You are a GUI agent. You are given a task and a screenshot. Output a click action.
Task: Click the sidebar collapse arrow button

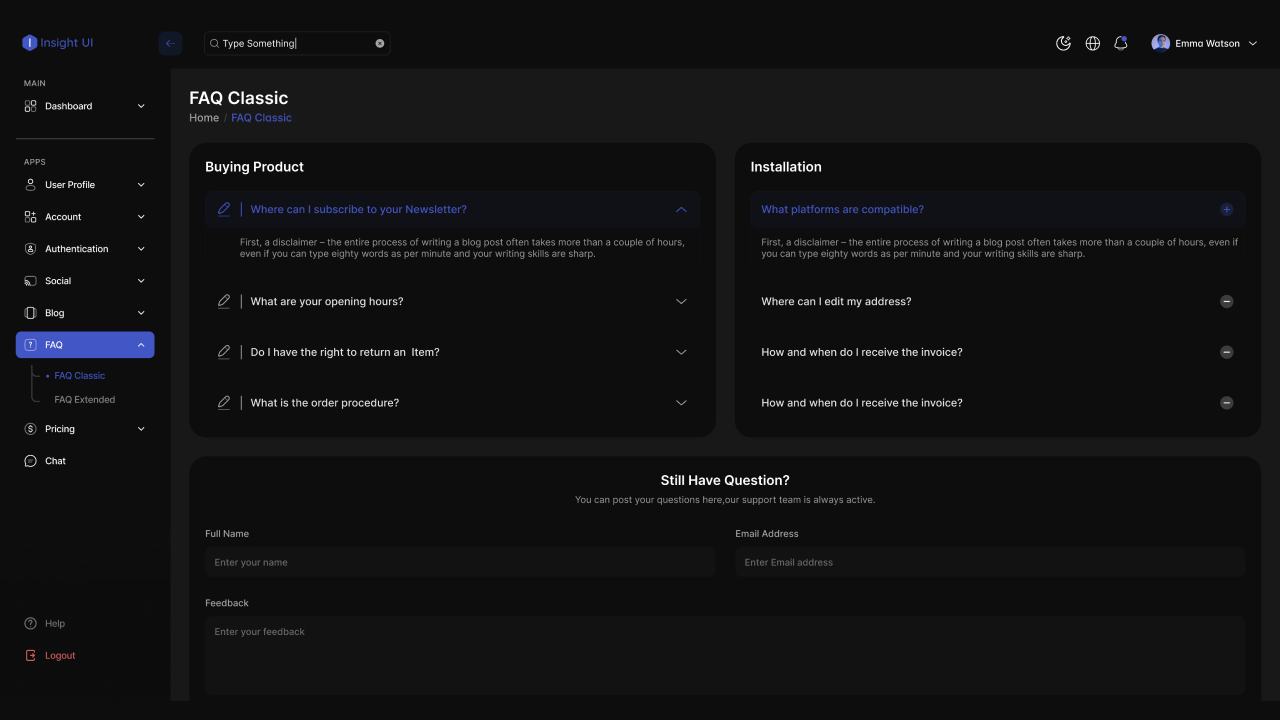170,43
